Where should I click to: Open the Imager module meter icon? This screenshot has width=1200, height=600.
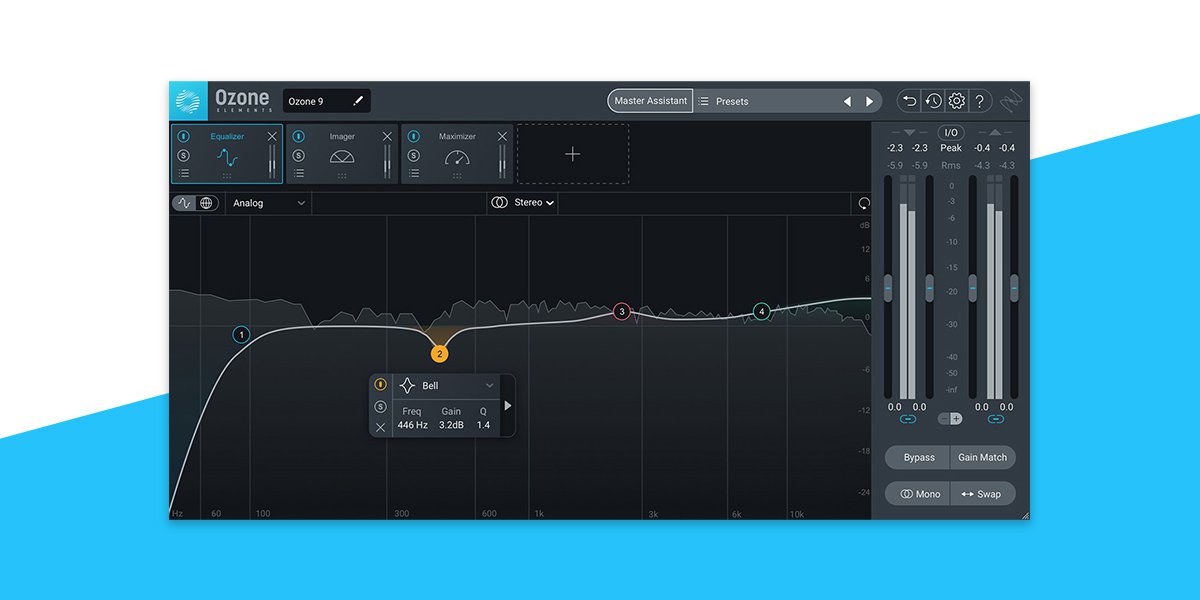coord(342,155)
